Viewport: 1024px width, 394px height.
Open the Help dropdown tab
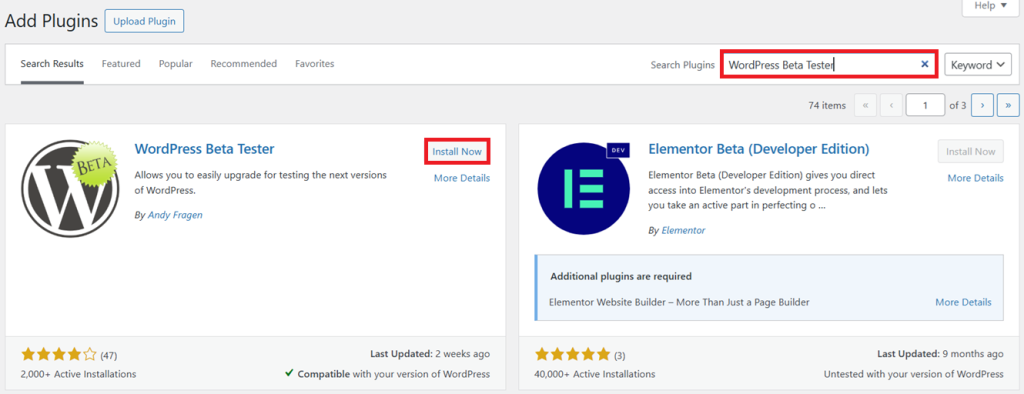(x=990, y=6)
